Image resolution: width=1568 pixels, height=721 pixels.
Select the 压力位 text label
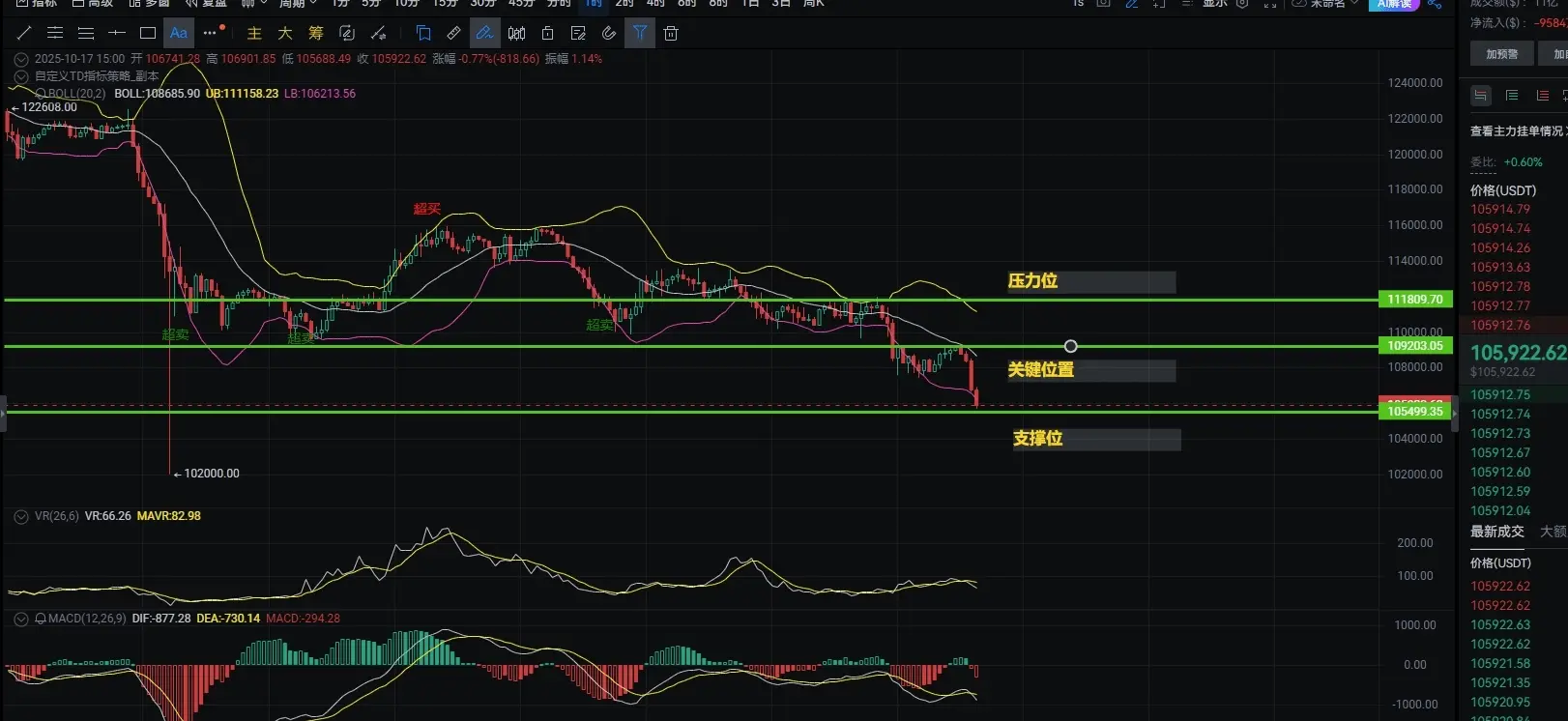coord(1032,281)
